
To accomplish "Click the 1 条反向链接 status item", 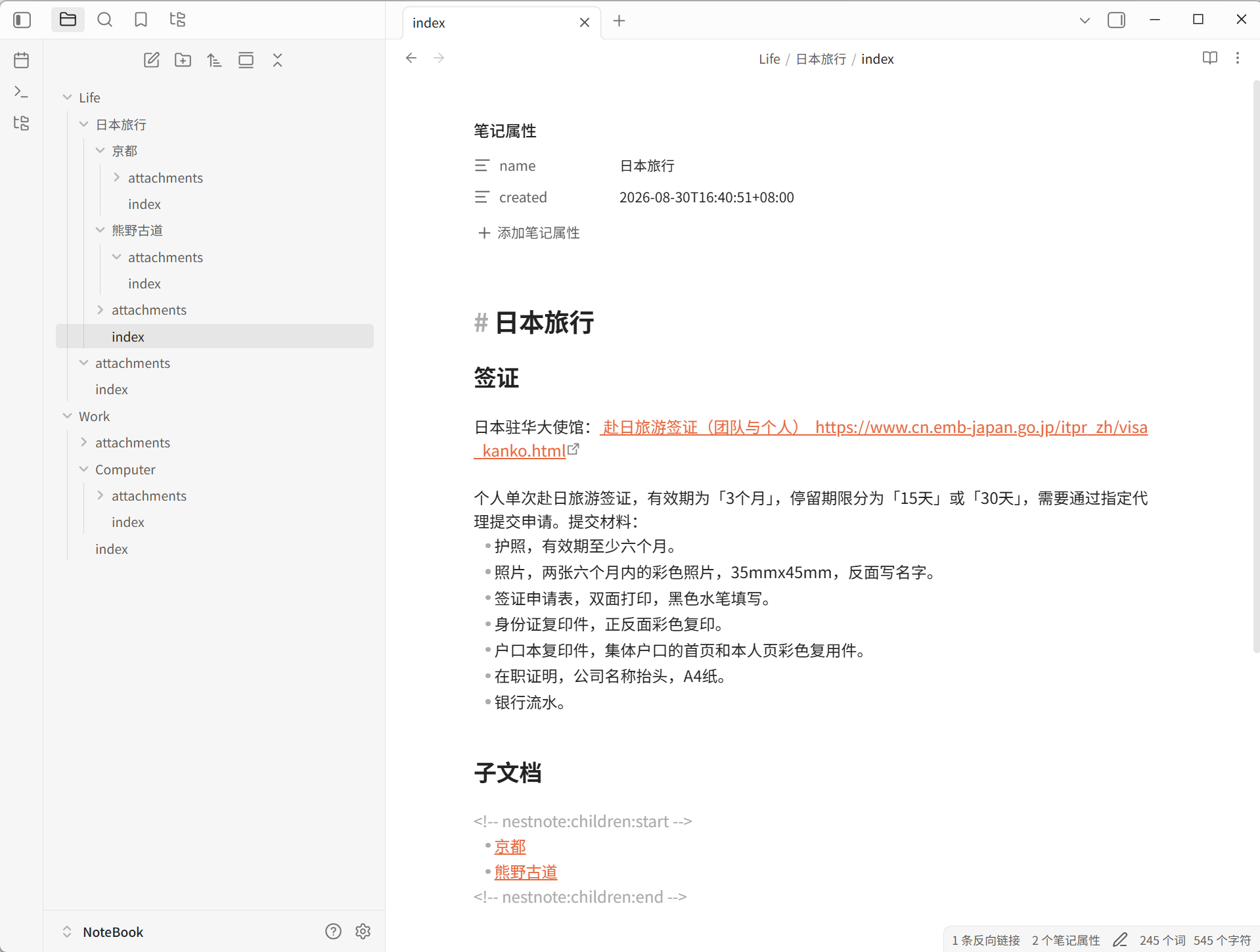I will pyautogui.click(x=985, y=940).
